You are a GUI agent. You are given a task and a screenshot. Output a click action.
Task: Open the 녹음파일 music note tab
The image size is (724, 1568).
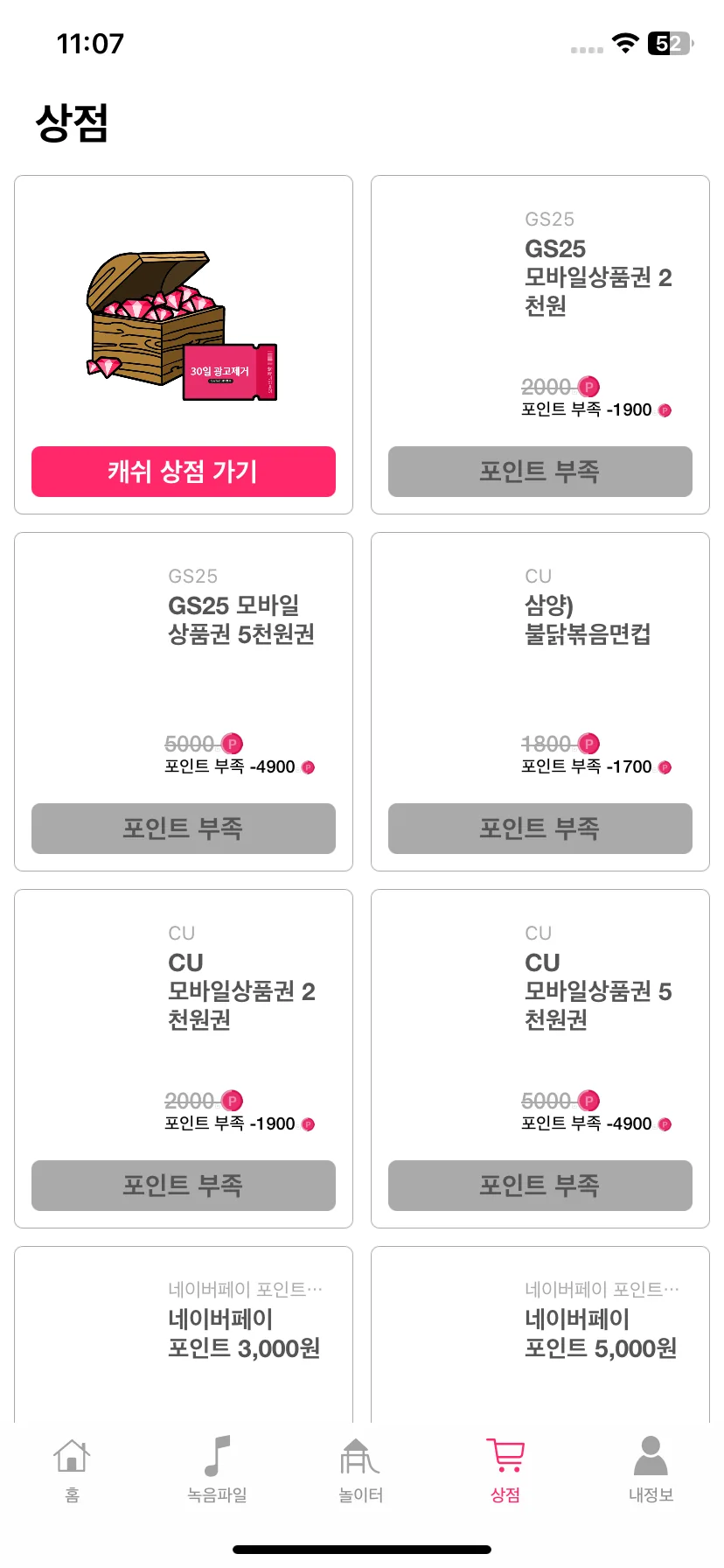coord(217,1456)
